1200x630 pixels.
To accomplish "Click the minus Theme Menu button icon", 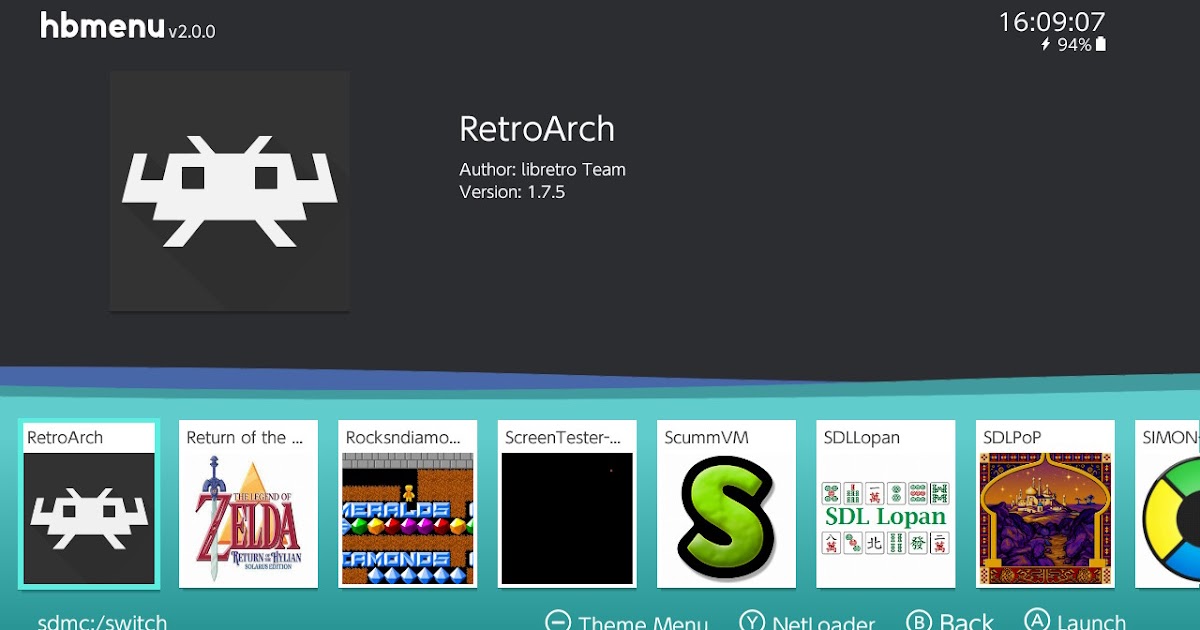I will pyautogui.click(x=558, y=622).
